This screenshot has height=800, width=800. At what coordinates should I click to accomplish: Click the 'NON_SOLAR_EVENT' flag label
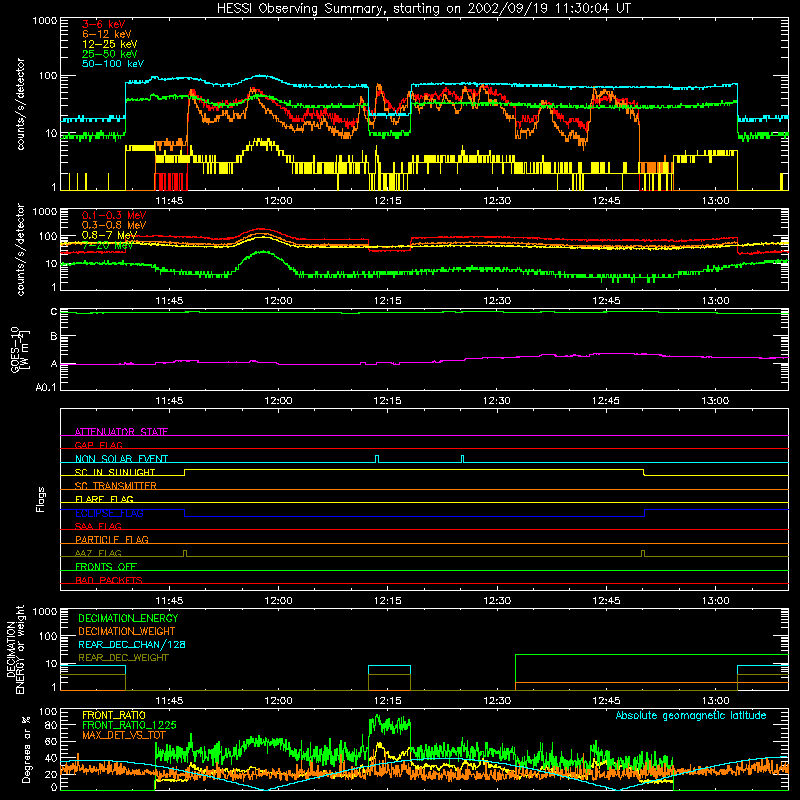(x=121, y=459)
